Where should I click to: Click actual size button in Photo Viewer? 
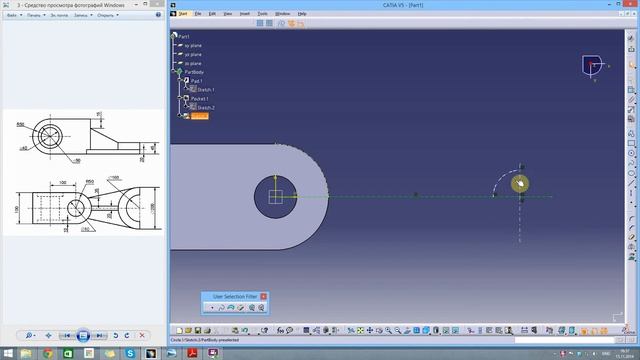(48, 336)
